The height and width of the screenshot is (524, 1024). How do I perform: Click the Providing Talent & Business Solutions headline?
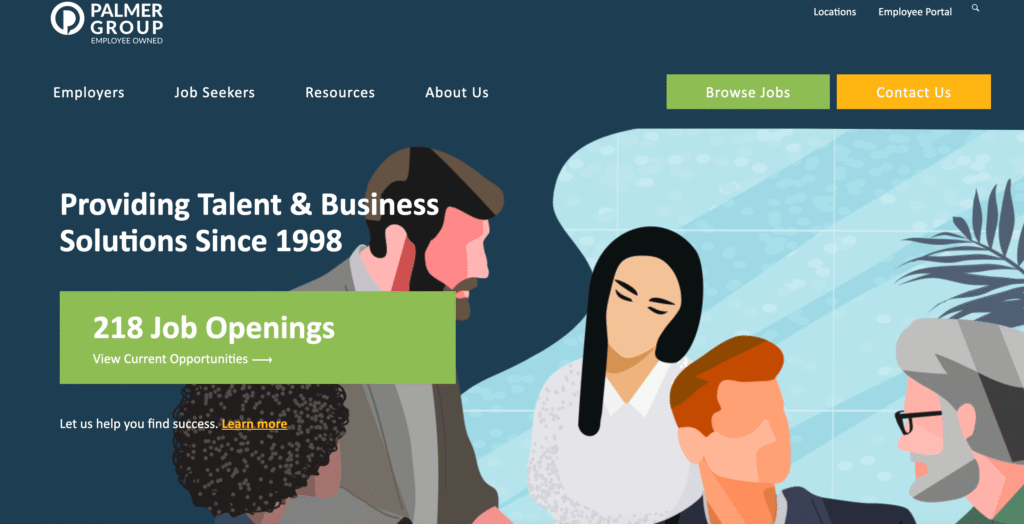pyautogui.click(x=249, y=223)
